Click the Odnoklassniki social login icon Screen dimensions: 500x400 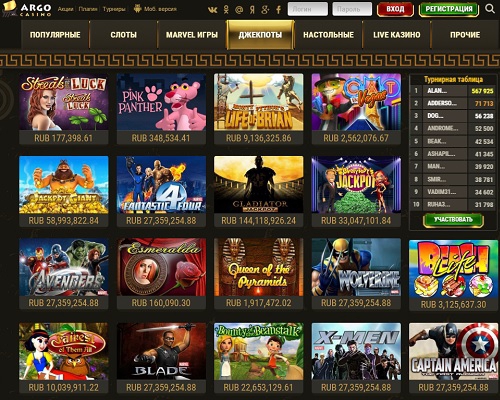click(x=226, y=10)
